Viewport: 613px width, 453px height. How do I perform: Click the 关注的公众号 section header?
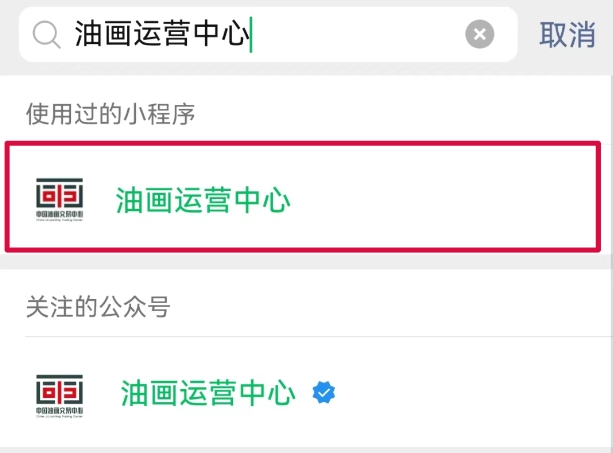[98, 306]
